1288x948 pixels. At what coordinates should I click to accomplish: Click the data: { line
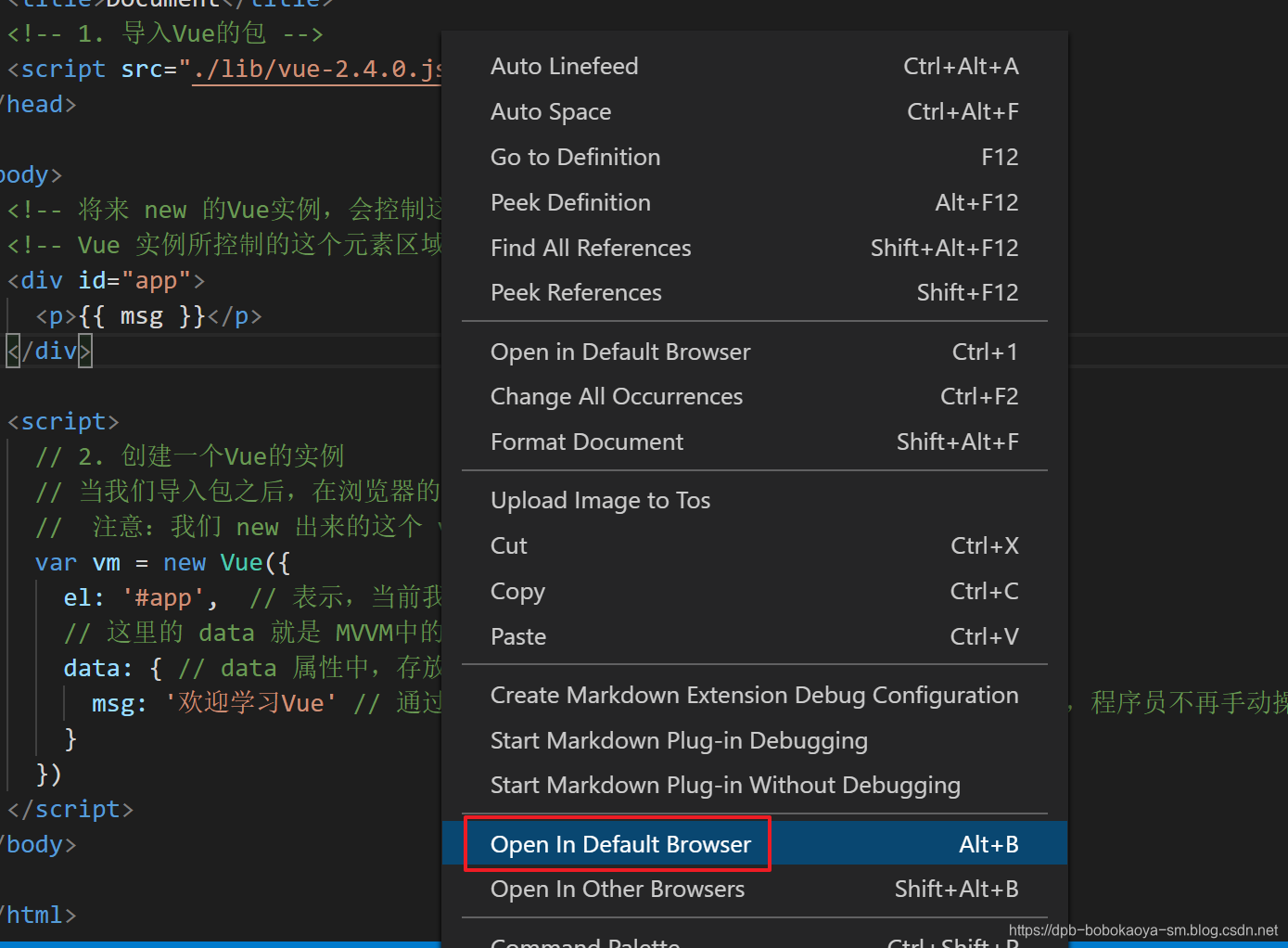tap(113, 669)
